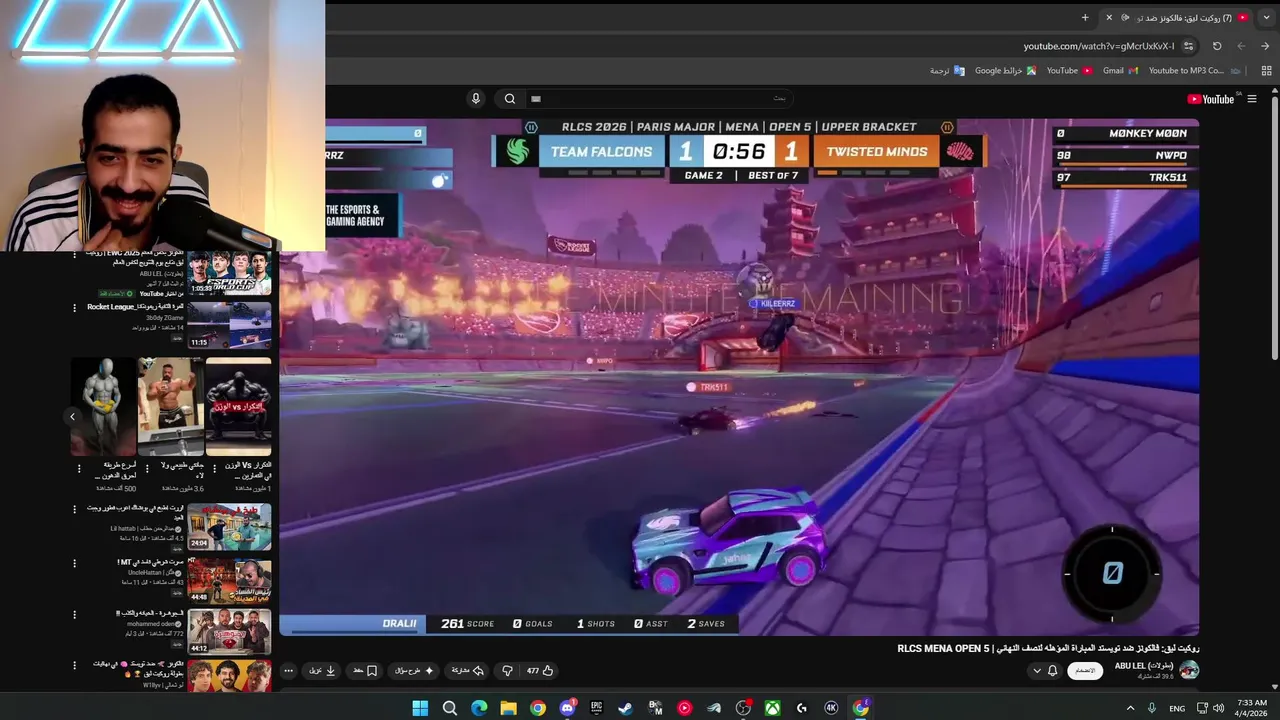Open ABU LEL channel name link
The width and height of the screenshot is (1280, 720).
tap(1143, 666)
